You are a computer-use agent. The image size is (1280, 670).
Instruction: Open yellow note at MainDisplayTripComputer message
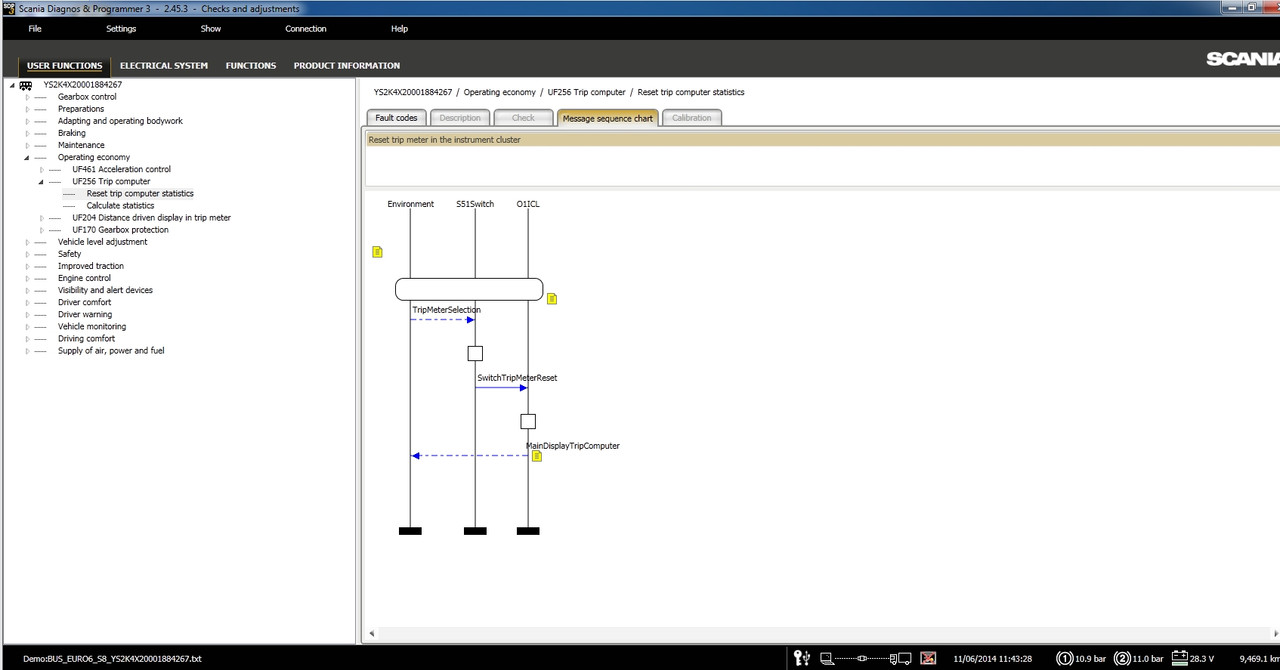tap(537, 456)
